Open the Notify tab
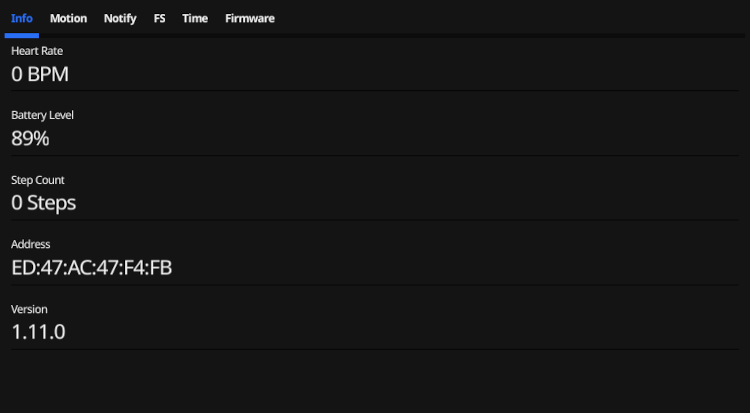Screen dimensions: 750x413 pyautogui.click(x=120, y=18)
